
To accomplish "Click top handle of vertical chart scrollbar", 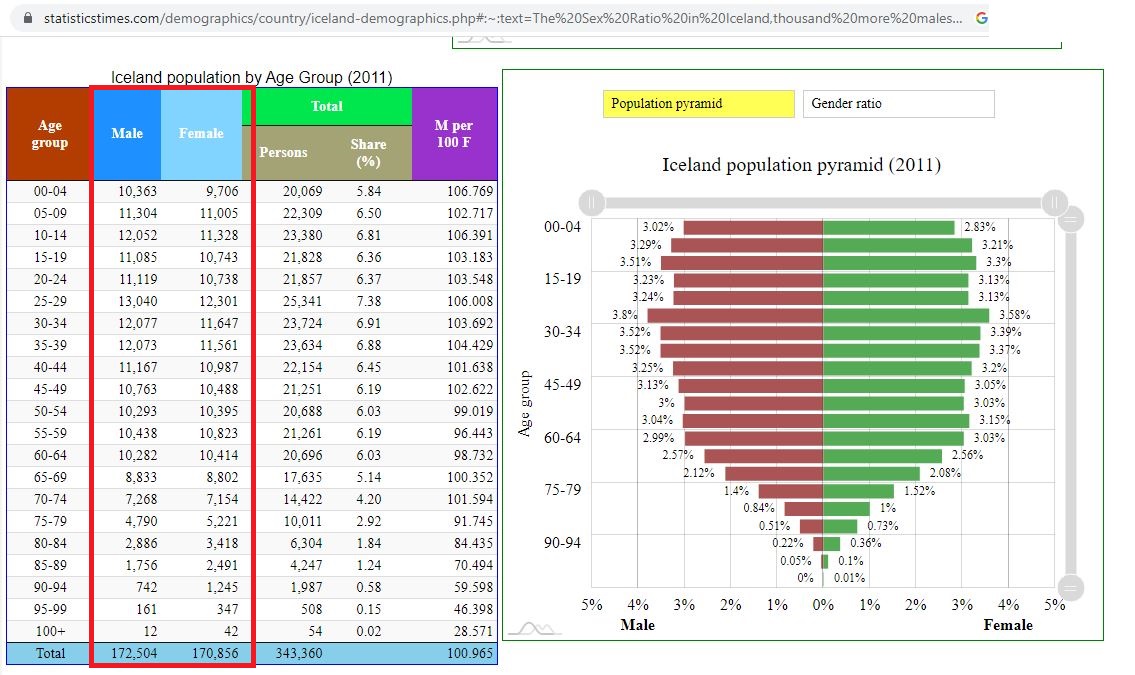I will (1071, 218).
